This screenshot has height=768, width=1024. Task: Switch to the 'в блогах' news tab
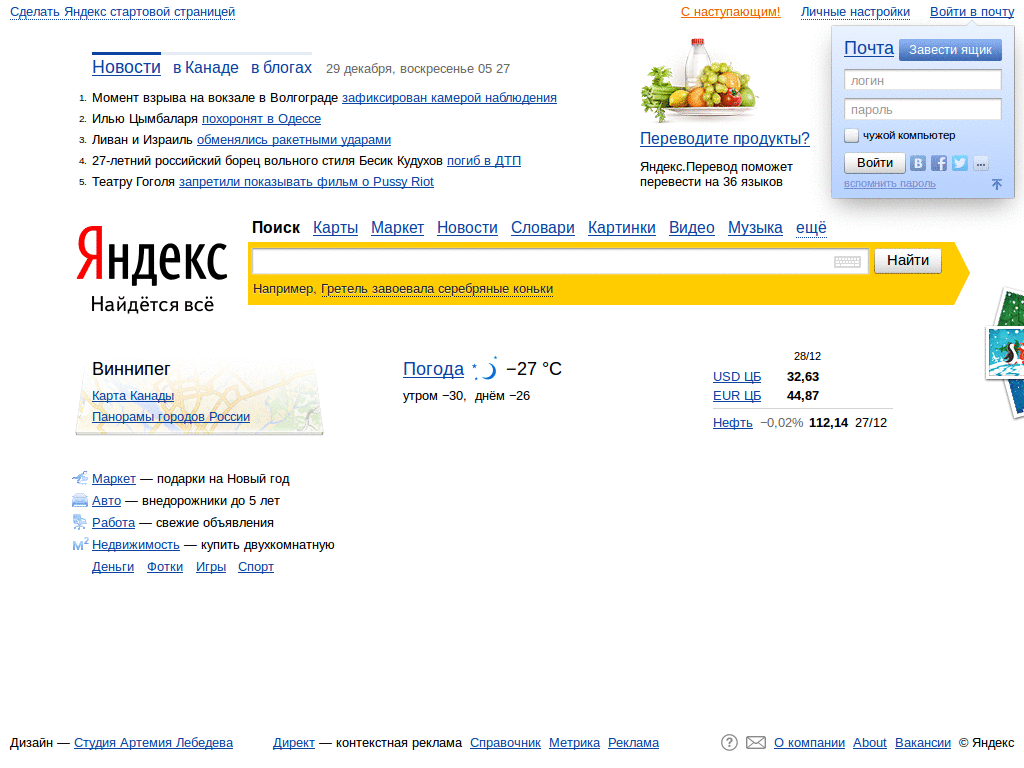coord(281,67)
